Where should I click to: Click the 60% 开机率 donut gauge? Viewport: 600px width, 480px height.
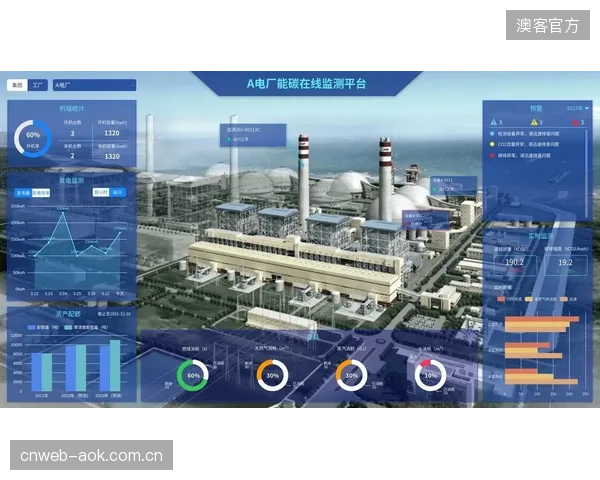[33, 139]
